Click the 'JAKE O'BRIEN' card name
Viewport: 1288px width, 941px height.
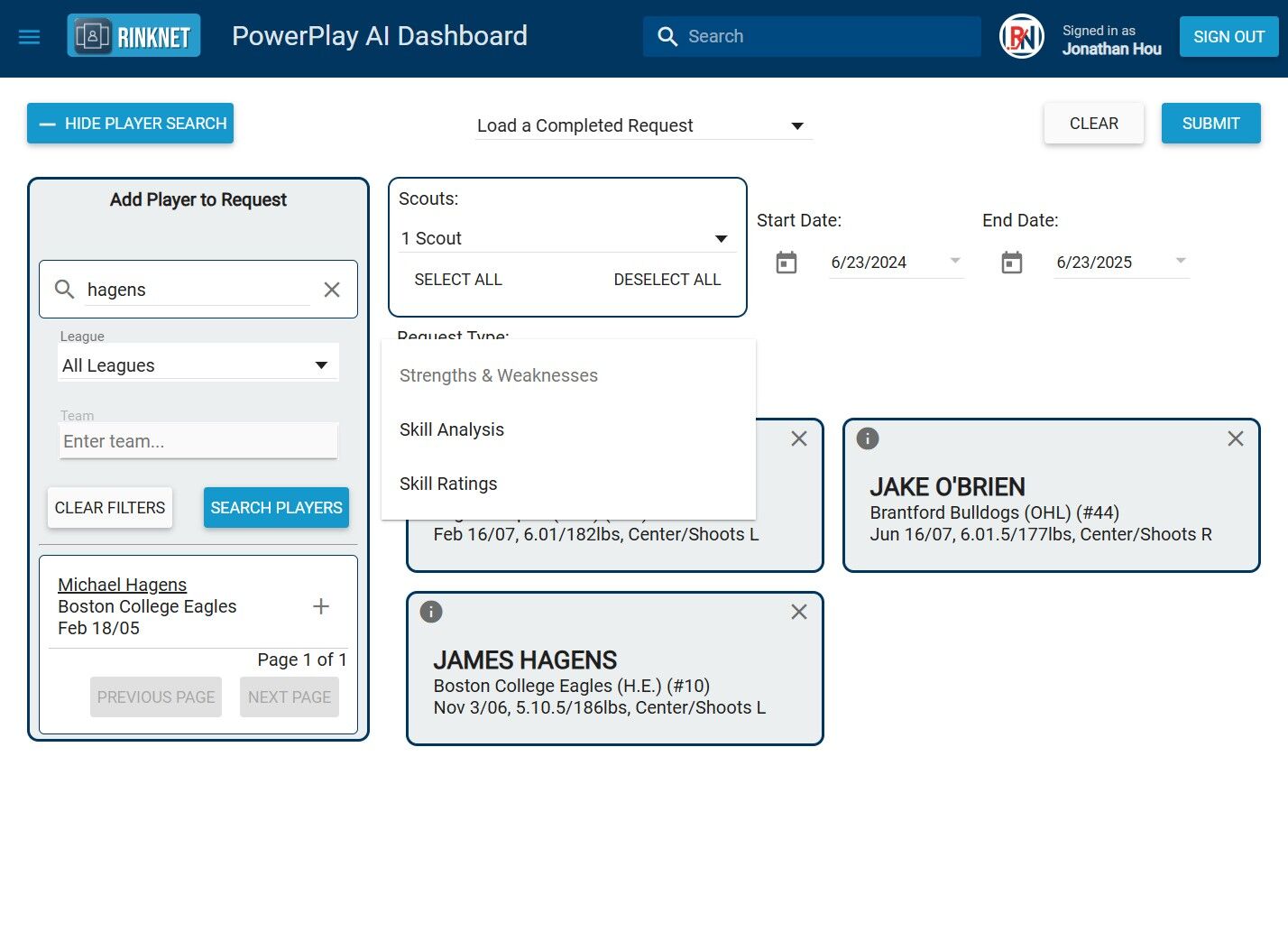pyautogui.click(x=947, y=487)
